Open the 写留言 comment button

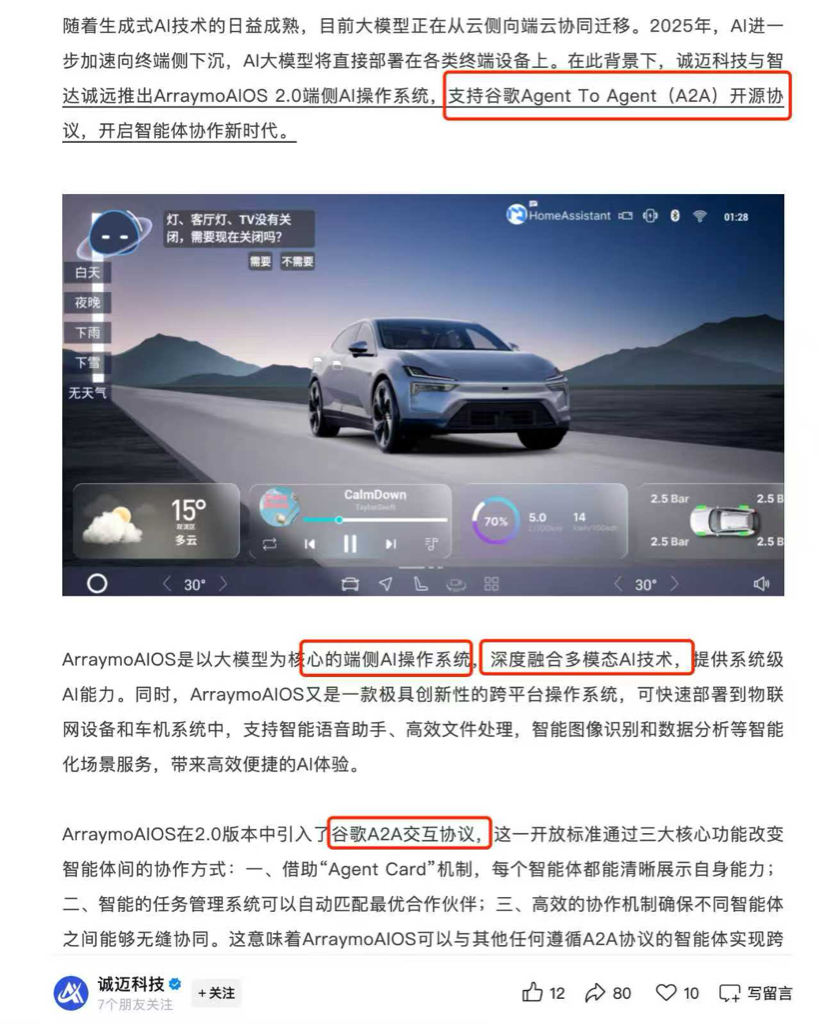[756, 993]
